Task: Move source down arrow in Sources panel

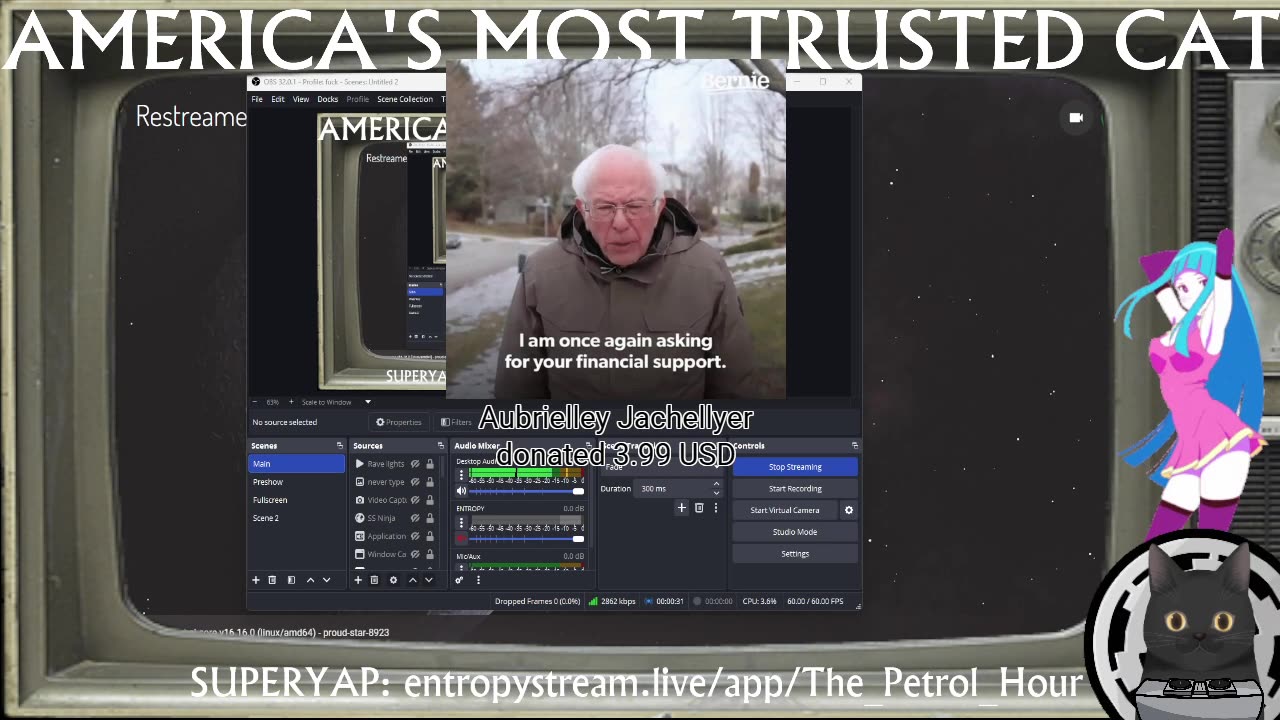Action: (x=428, y=580)
